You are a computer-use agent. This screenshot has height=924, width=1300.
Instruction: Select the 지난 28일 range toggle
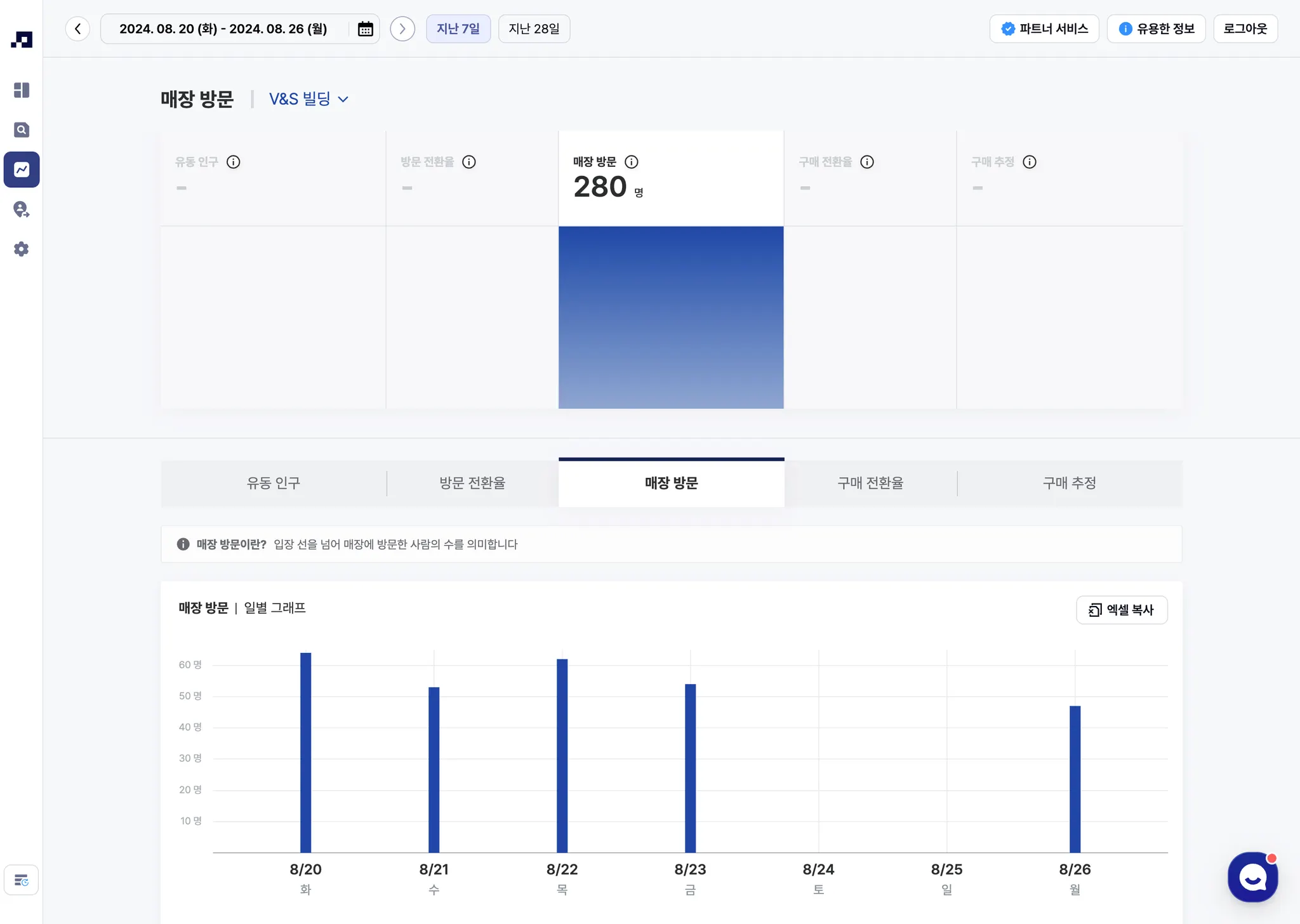pyautogui.click(x=534, y=29)
